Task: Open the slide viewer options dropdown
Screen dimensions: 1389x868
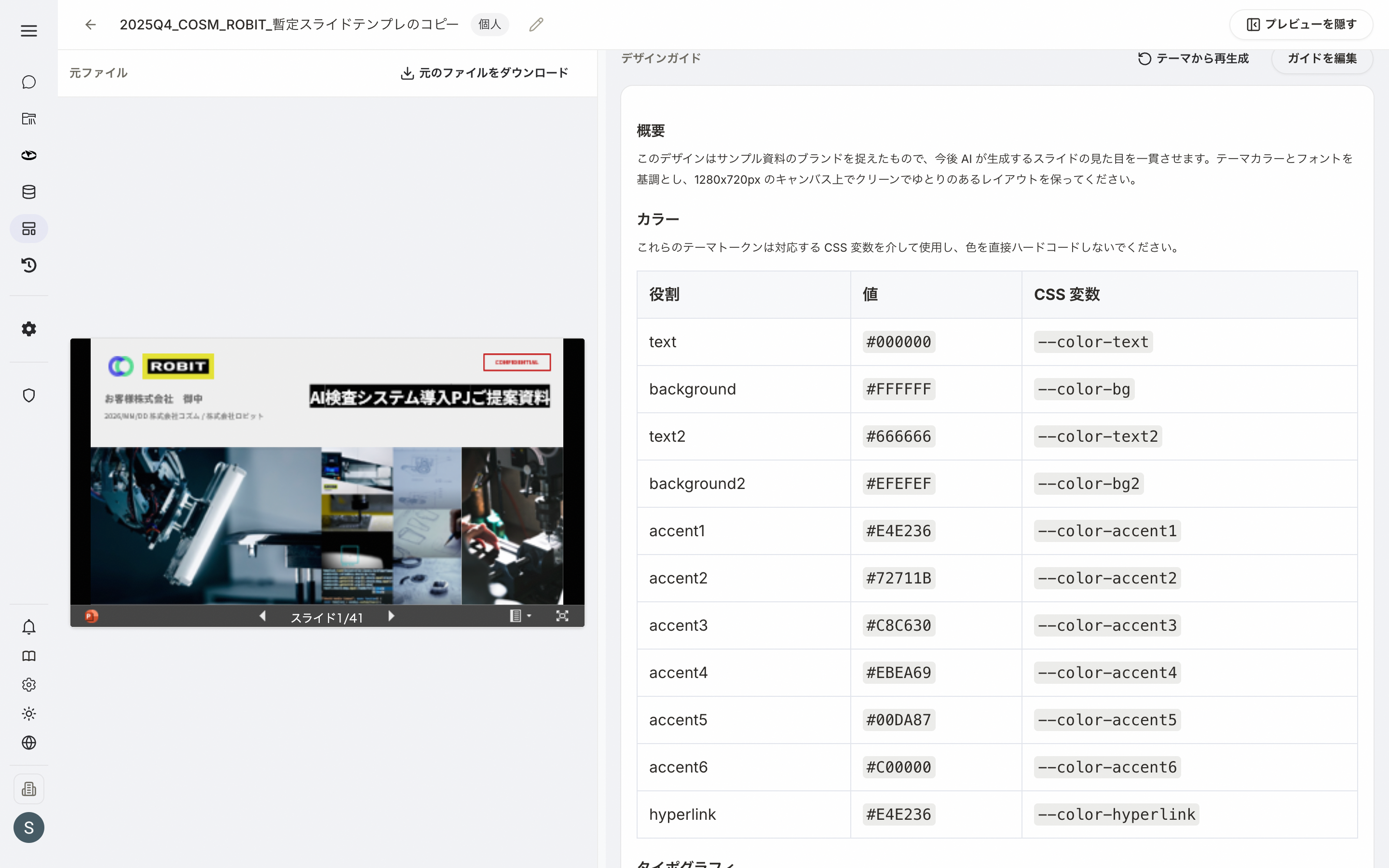Action: pos(520,616)
